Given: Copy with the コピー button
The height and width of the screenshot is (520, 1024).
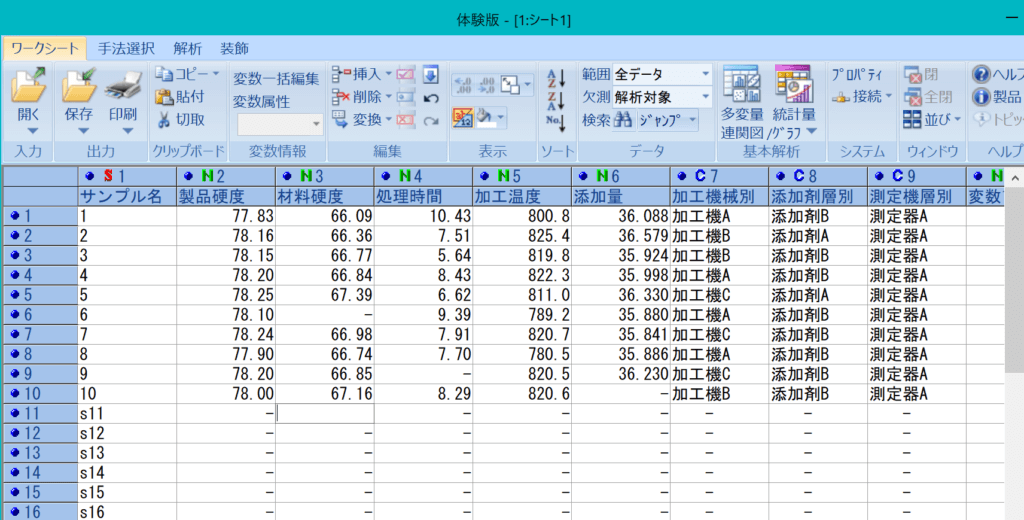Looking at the screenshot, I should point(187,74).
